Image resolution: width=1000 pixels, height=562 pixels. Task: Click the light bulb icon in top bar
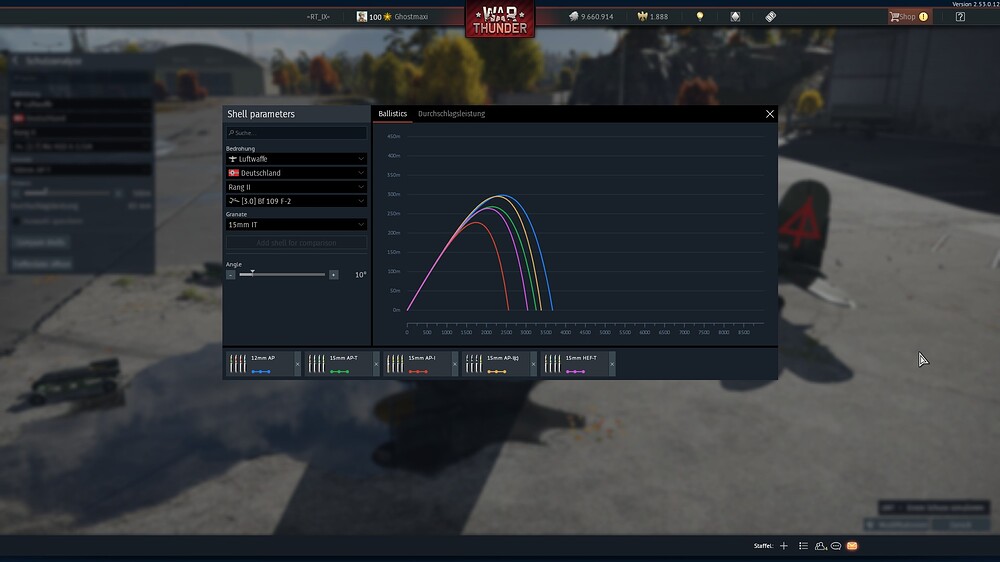(x=700, y=17)
